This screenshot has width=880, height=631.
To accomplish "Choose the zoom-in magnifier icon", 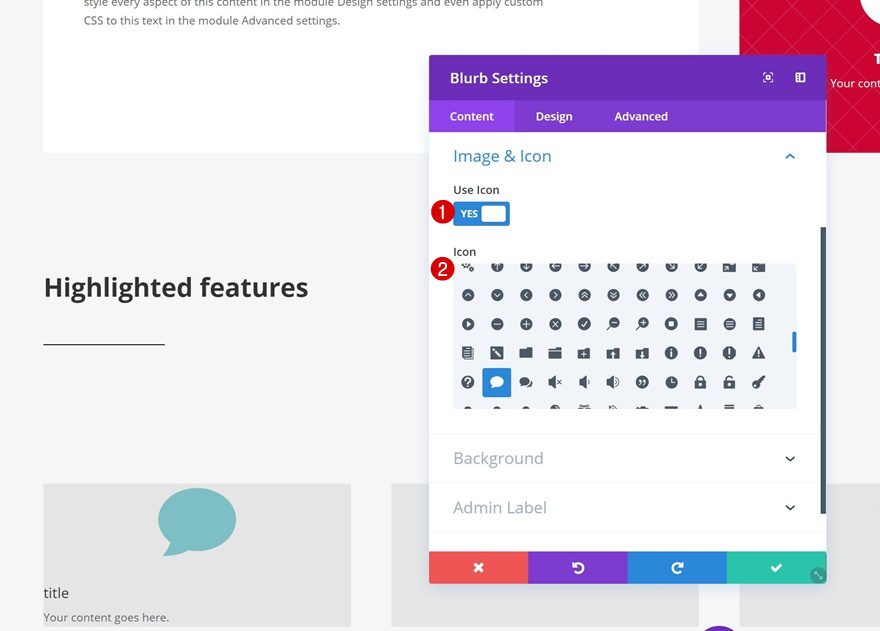I will (641, 323).
